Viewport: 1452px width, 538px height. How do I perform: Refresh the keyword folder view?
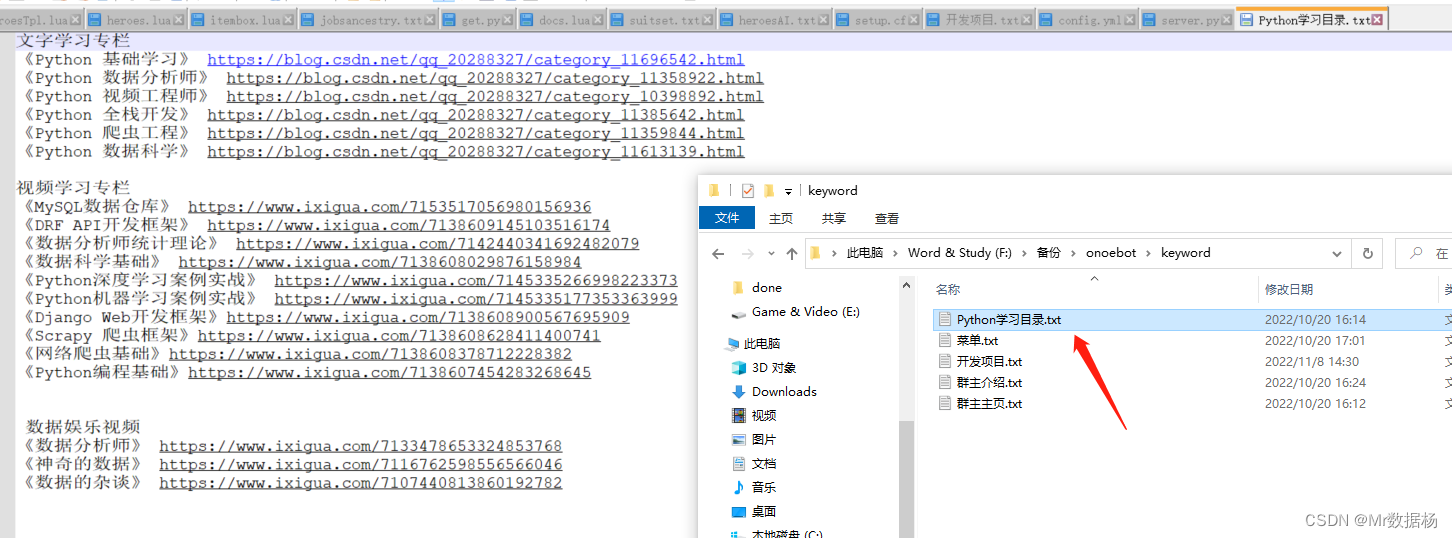1367,253
